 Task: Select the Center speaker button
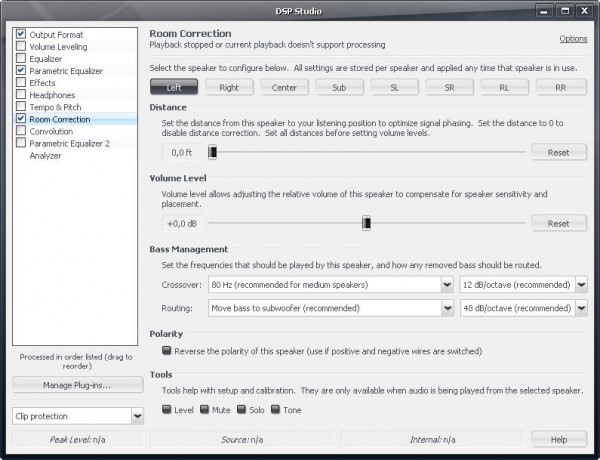click(x=284, y=87)
